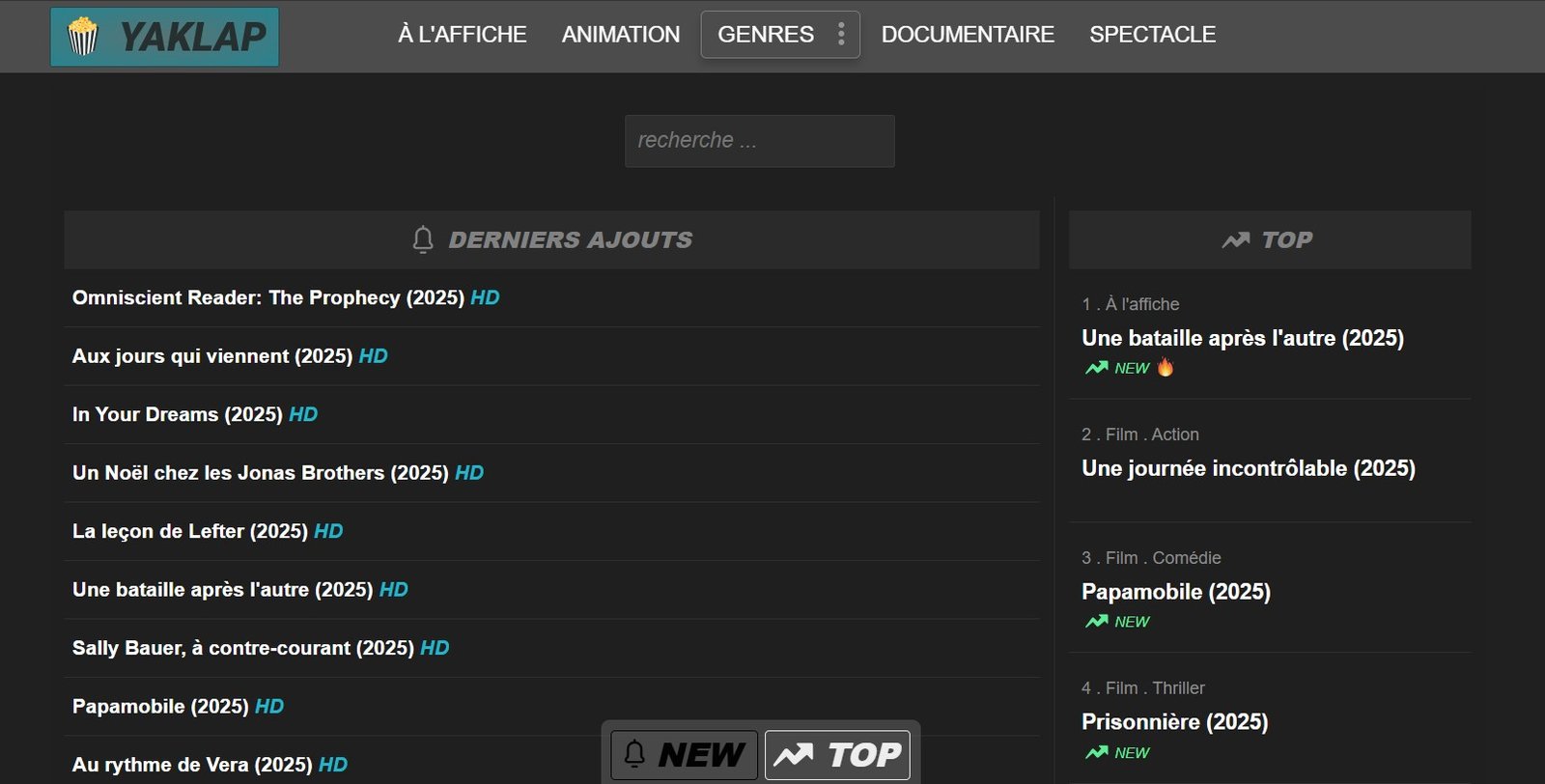Focus the recherche search field
The image size is (1545, 784).
759,141
